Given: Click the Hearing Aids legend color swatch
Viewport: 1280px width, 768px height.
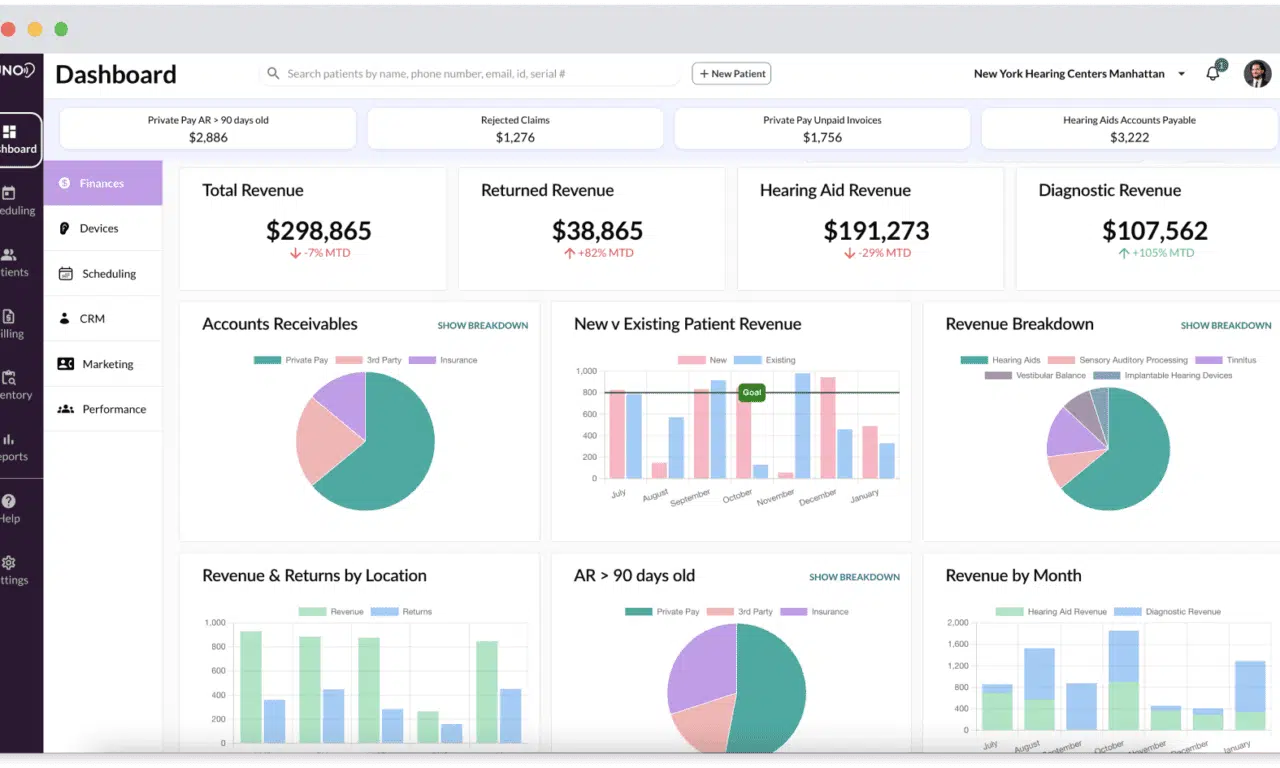Looking at the screenshot, I should click(973, 360).
